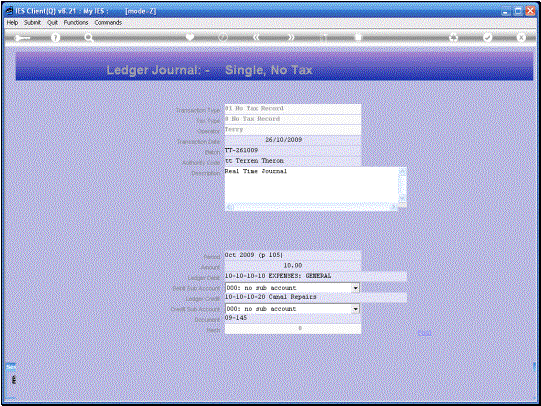The image size is (541, 406).
Task: Expand the Credit Sub Account dropdown
Action: click(355, 309)
